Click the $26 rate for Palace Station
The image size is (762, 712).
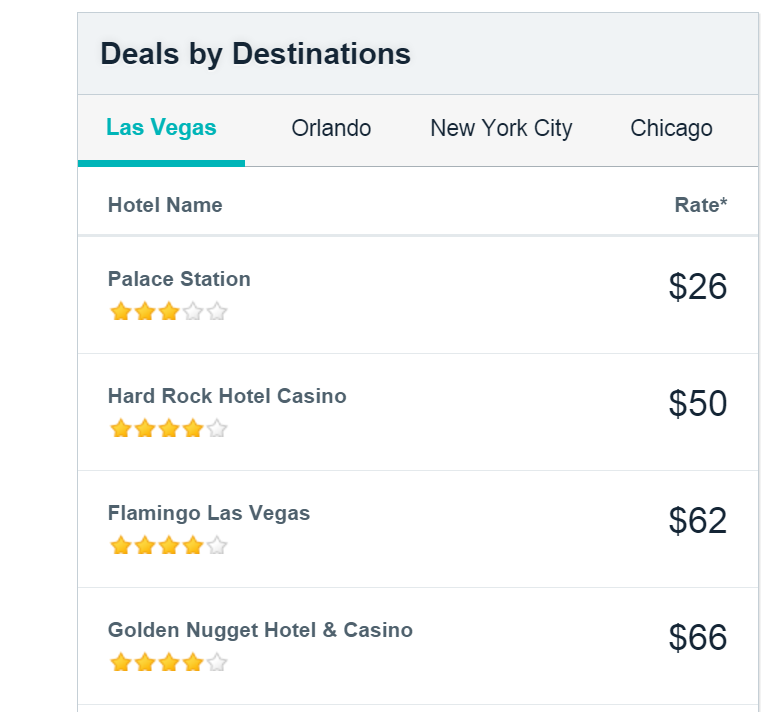coord(698,287)
